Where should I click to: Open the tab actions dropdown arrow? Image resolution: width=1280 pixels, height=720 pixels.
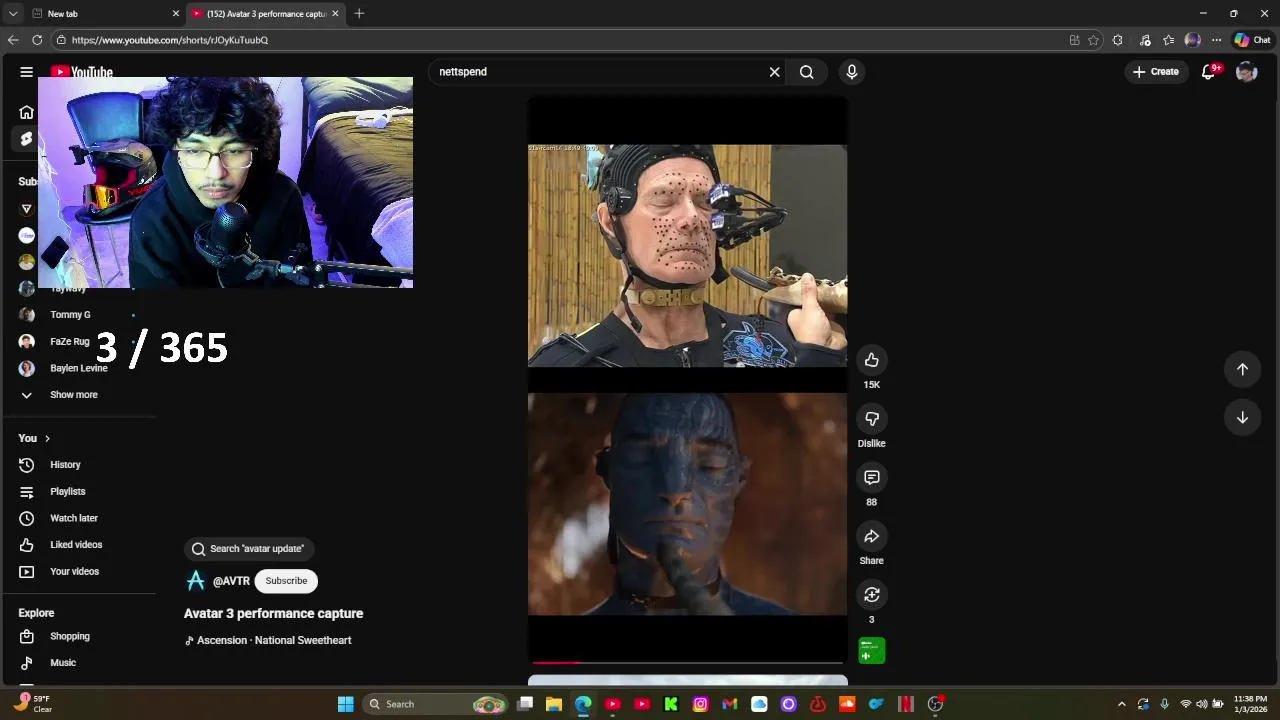(x=12, y=14)
